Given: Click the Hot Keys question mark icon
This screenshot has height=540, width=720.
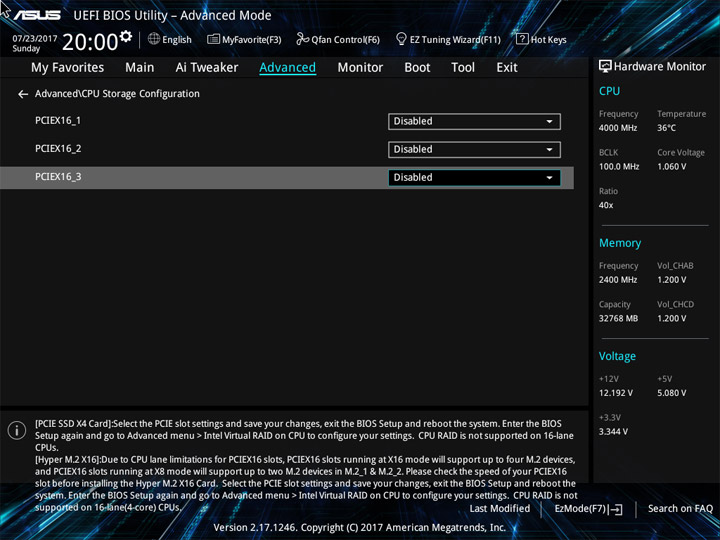Looking at the screenshot, I should click(522, 39).
